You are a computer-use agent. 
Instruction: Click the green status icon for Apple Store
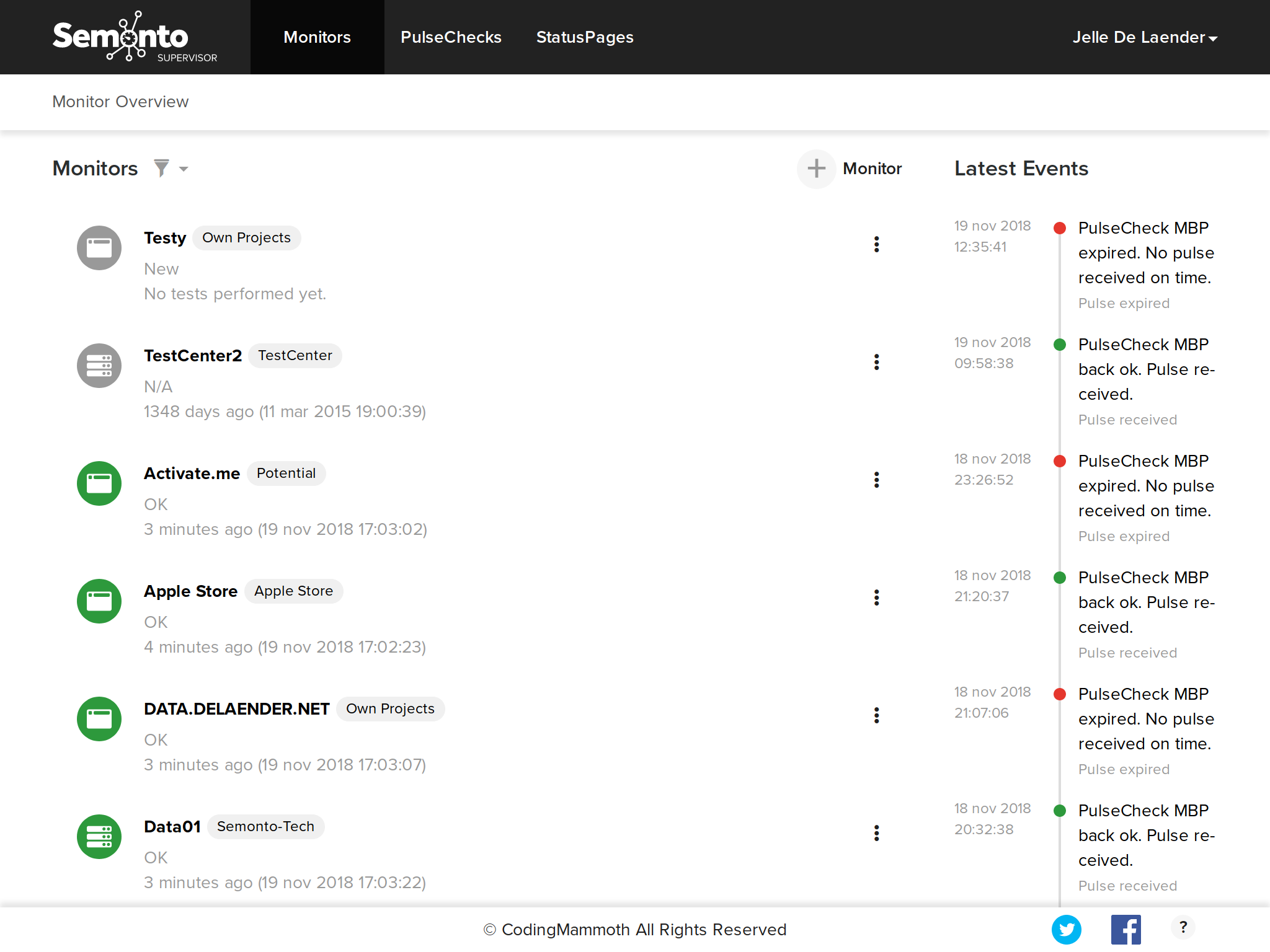point(99,601)
